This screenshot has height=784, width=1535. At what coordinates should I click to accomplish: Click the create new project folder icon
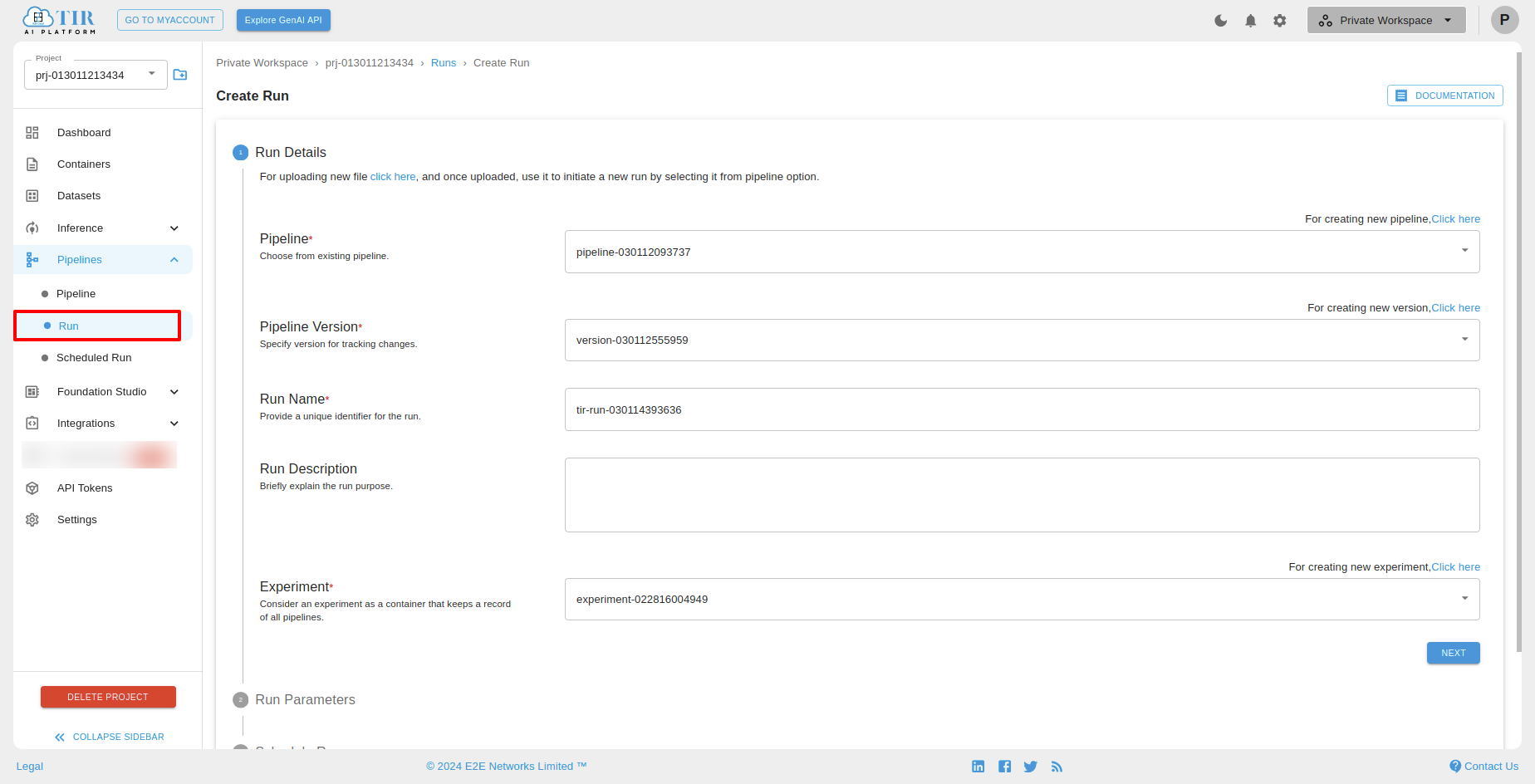[x=180, y=75]
